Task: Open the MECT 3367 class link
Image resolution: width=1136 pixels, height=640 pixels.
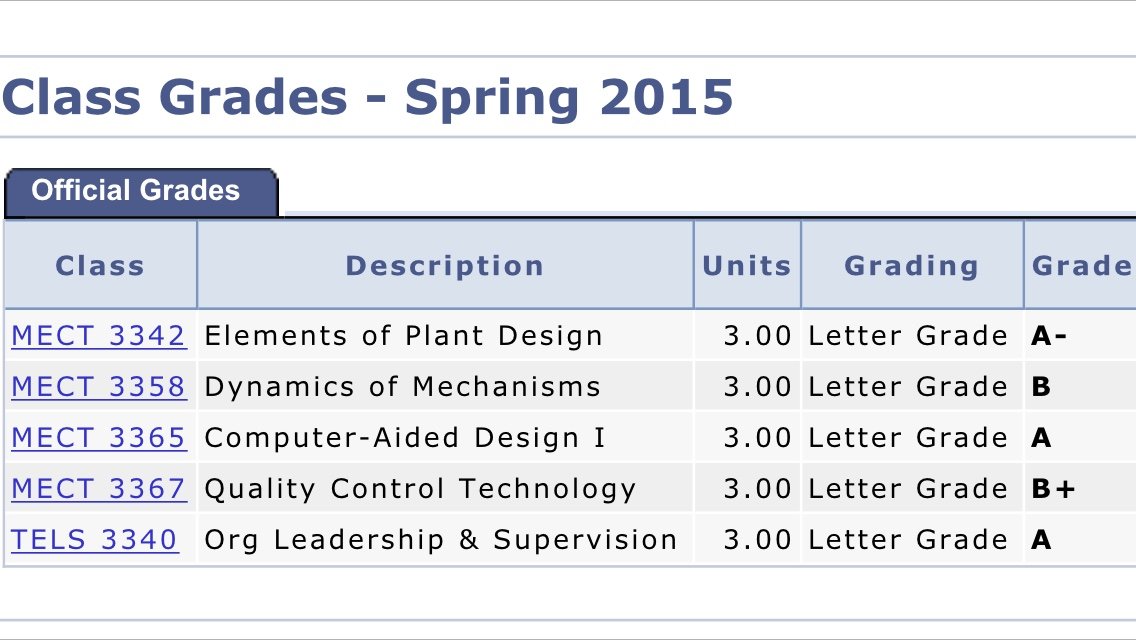Action: [x=99, y=489]
